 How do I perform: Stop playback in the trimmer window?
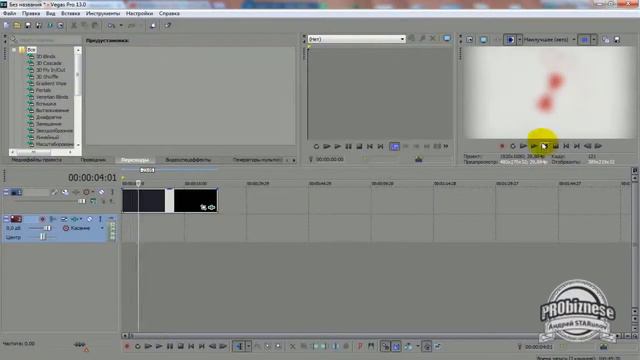click(359, 146)
